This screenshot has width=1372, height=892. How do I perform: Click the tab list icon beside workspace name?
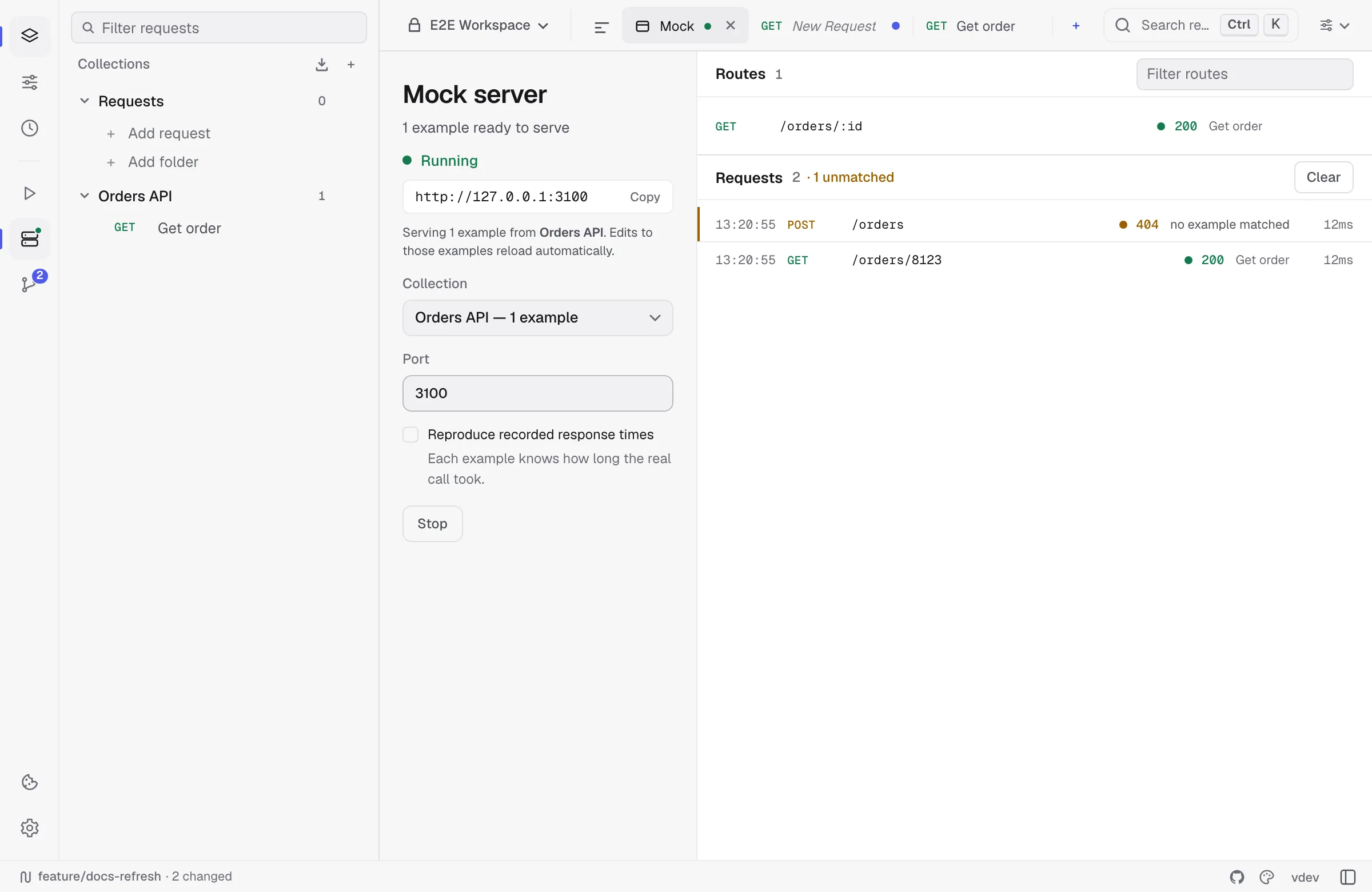click(x=601, y=26)
